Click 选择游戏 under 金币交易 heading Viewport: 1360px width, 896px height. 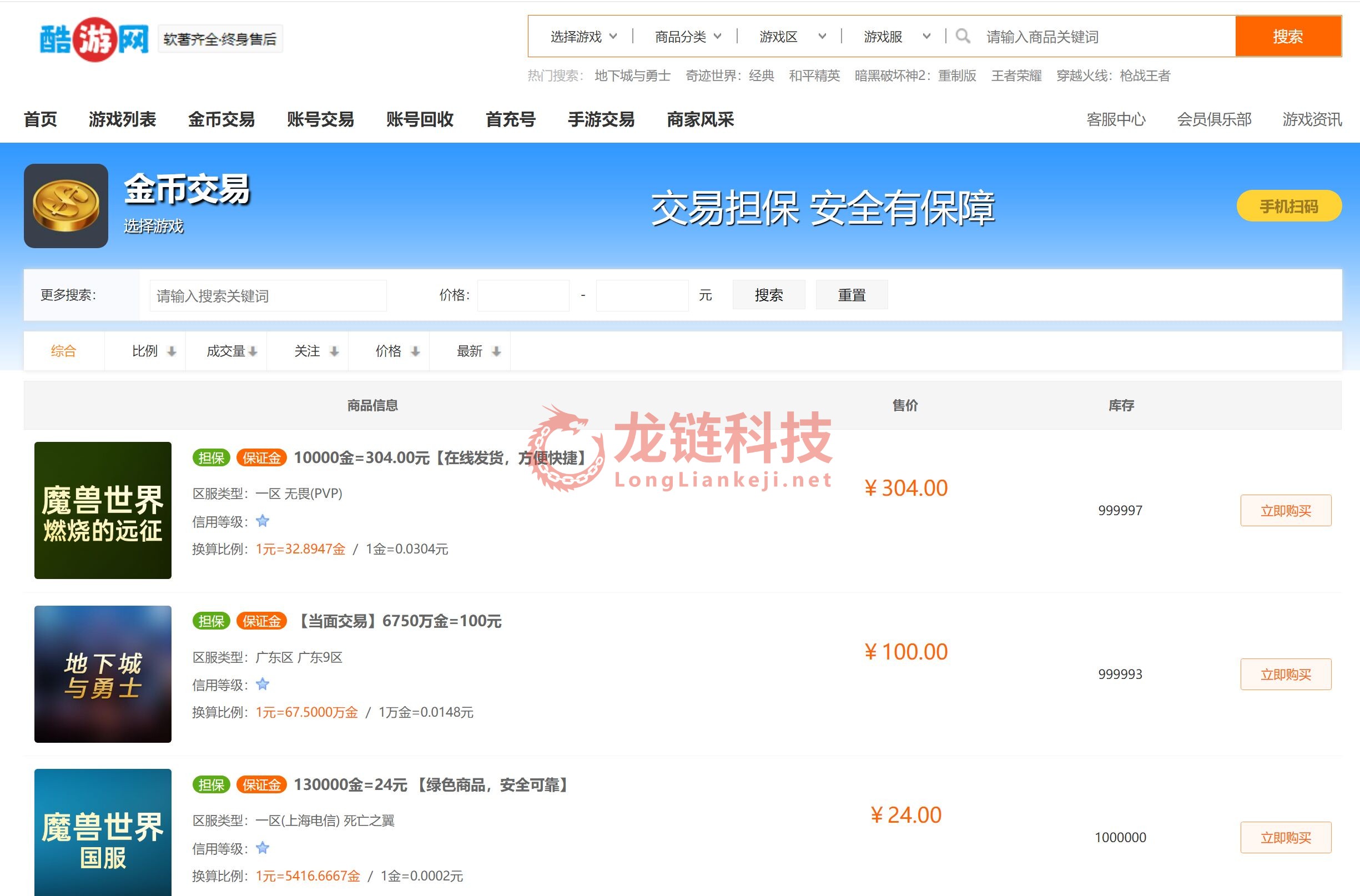click(154, 226)
